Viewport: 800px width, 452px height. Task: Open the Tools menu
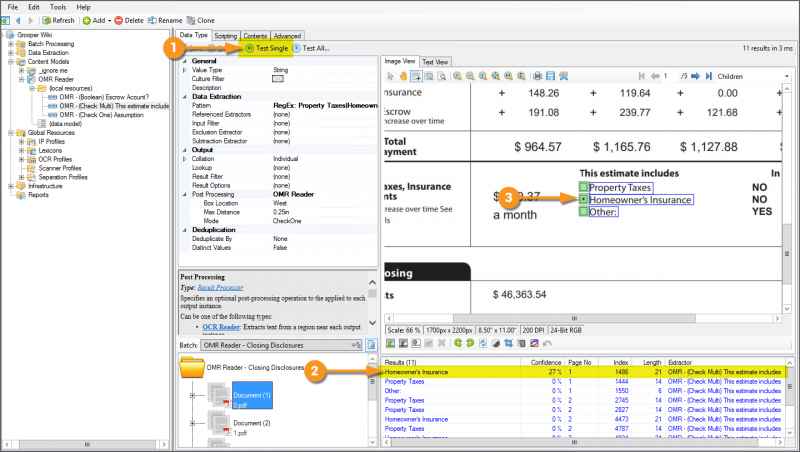tap(59, 7)
